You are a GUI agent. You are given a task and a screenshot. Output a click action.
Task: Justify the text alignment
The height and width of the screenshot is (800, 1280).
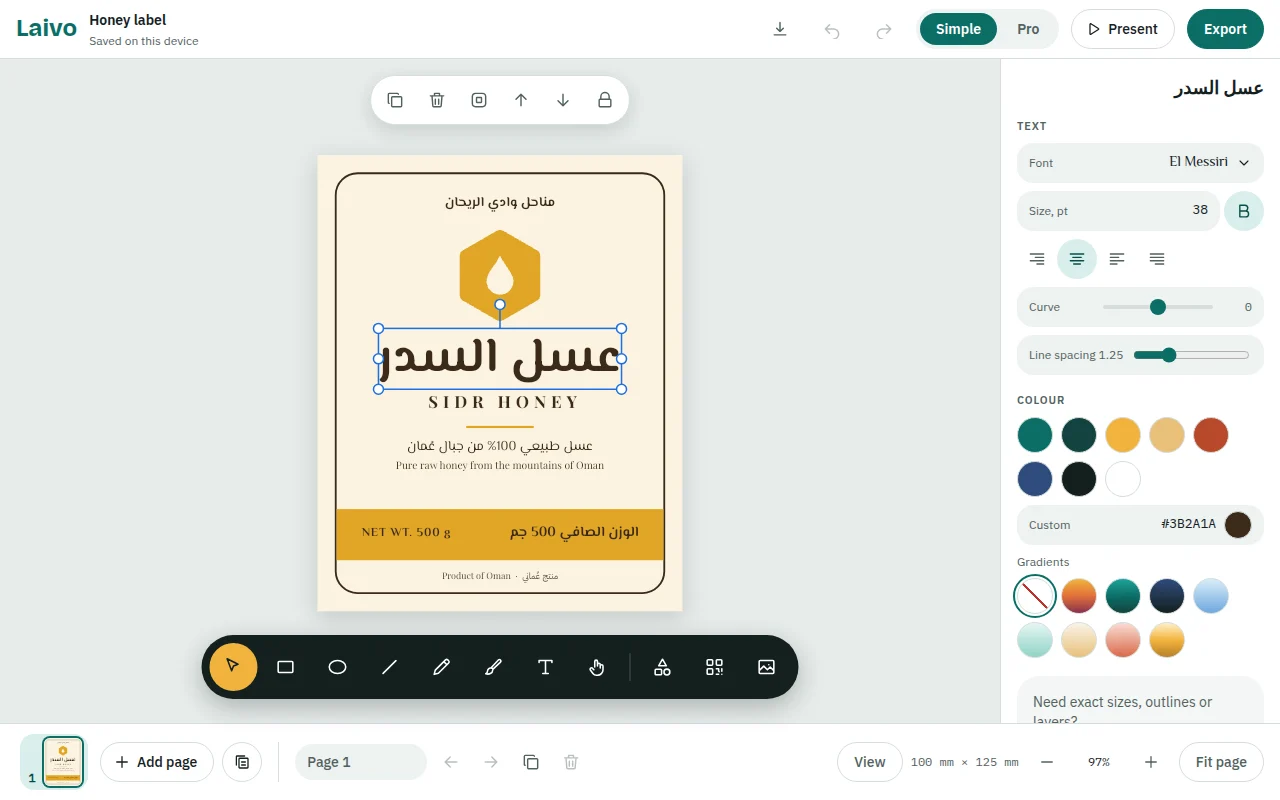click(1157, 259)
